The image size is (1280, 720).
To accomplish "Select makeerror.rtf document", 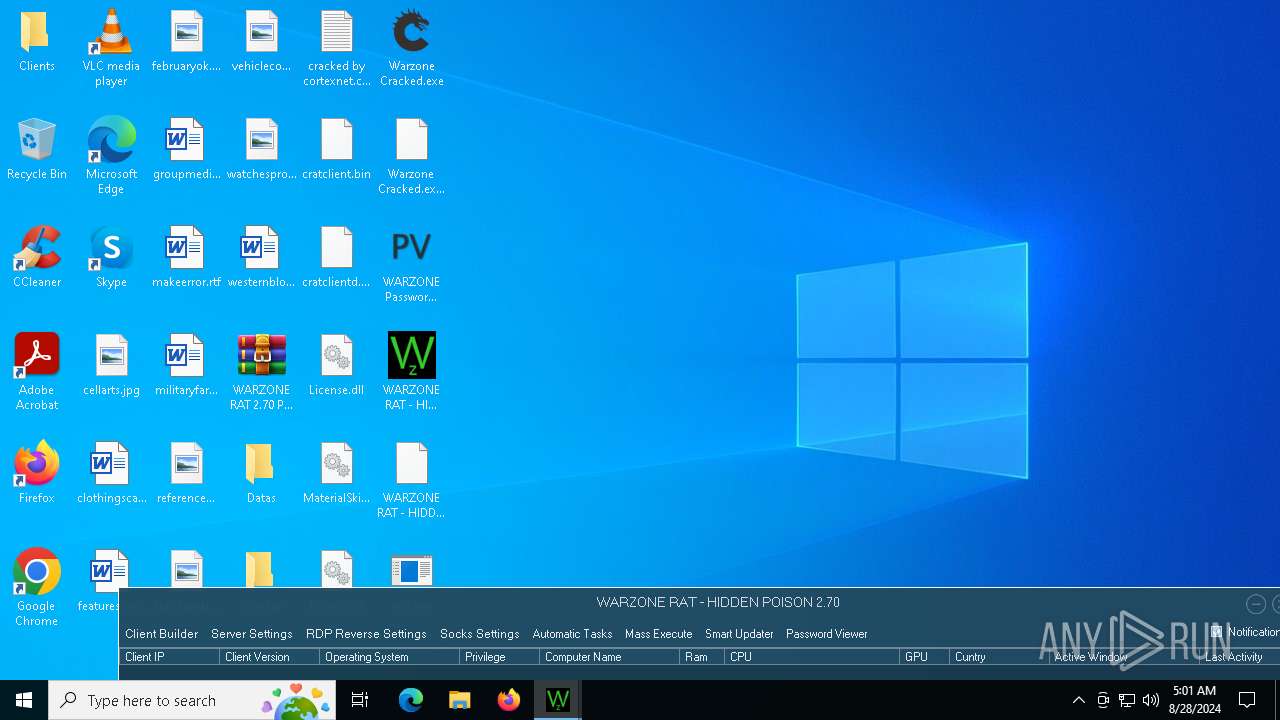I will pos(186,258).
